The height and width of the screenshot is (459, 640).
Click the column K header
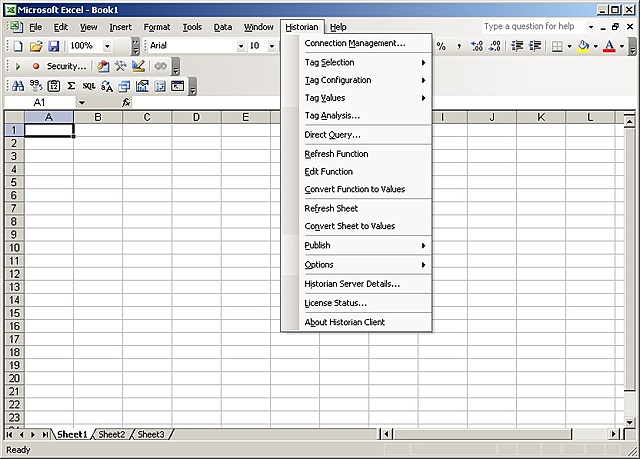pyautogui.click(x=541, y=118)
